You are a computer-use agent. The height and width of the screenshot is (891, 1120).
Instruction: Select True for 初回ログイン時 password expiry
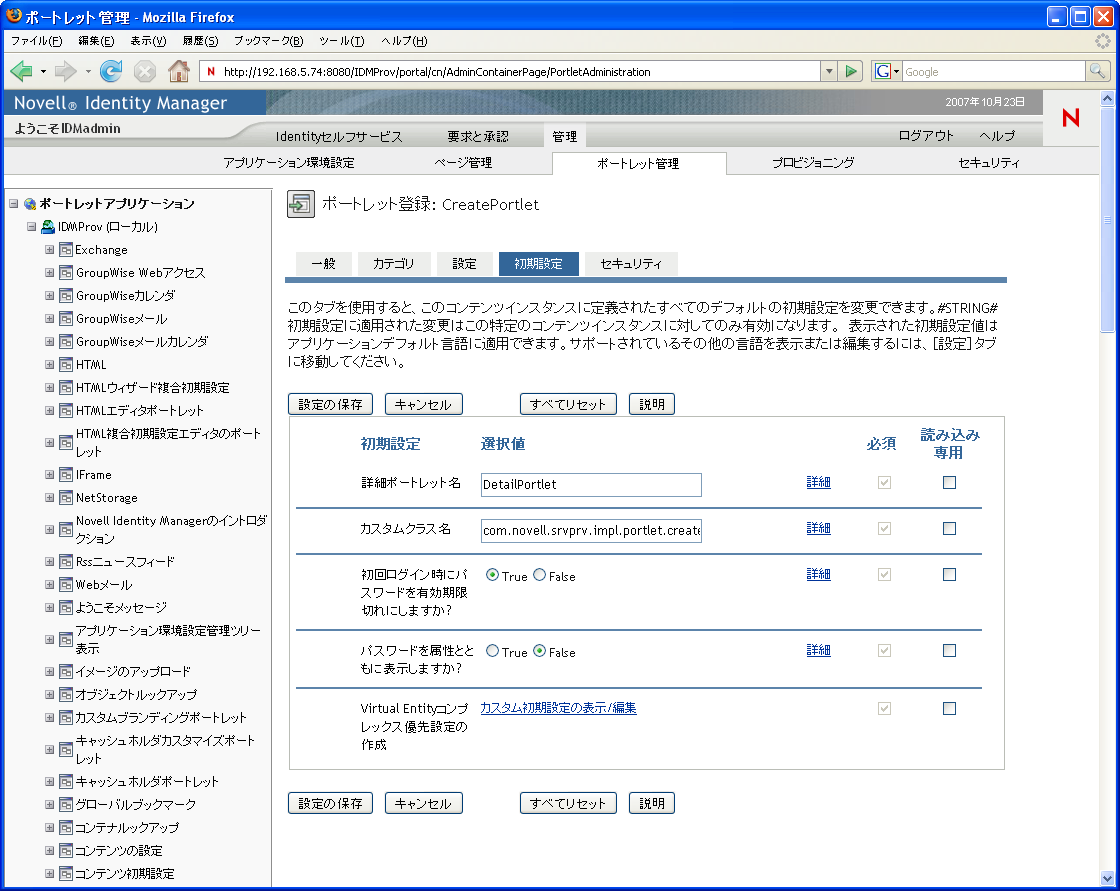click(492, 574)
